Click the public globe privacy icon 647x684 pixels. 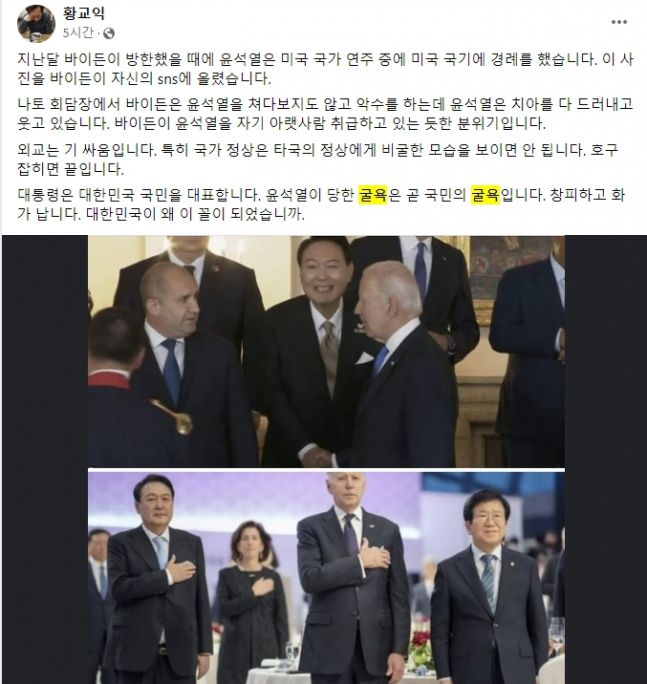click(109, 33)
